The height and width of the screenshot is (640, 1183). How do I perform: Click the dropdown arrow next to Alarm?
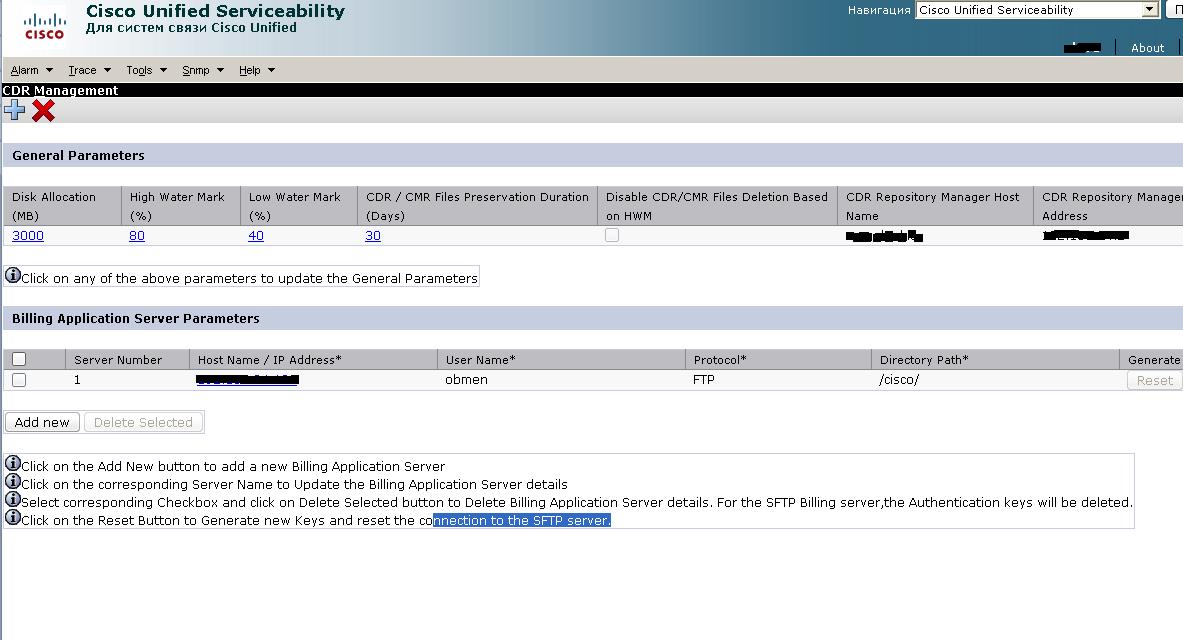point(49,70)
